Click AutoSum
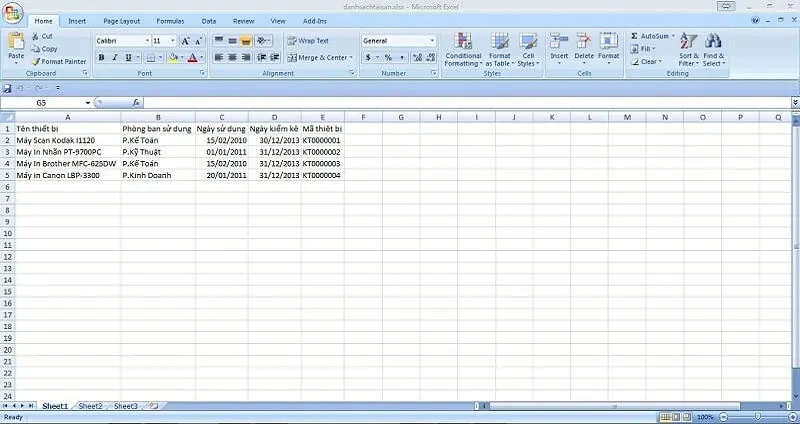 click(652, 36)
